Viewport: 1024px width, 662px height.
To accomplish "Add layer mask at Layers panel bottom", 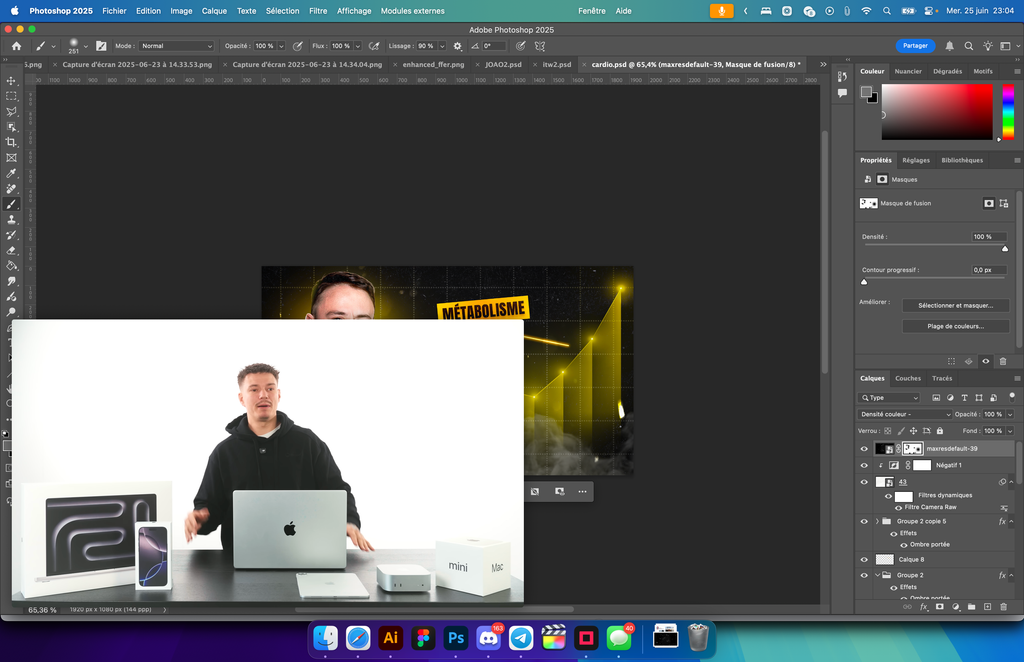I will 940,607.
